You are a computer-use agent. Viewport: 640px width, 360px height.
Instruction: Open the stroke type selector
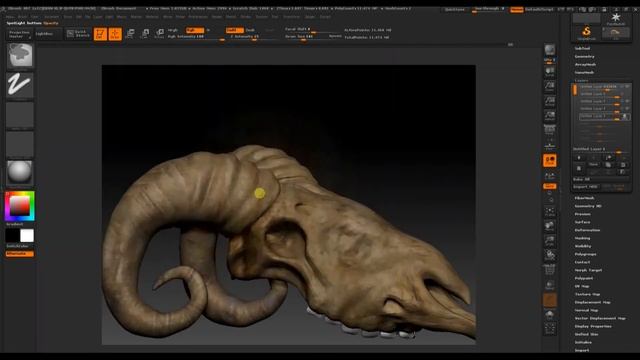20,85
